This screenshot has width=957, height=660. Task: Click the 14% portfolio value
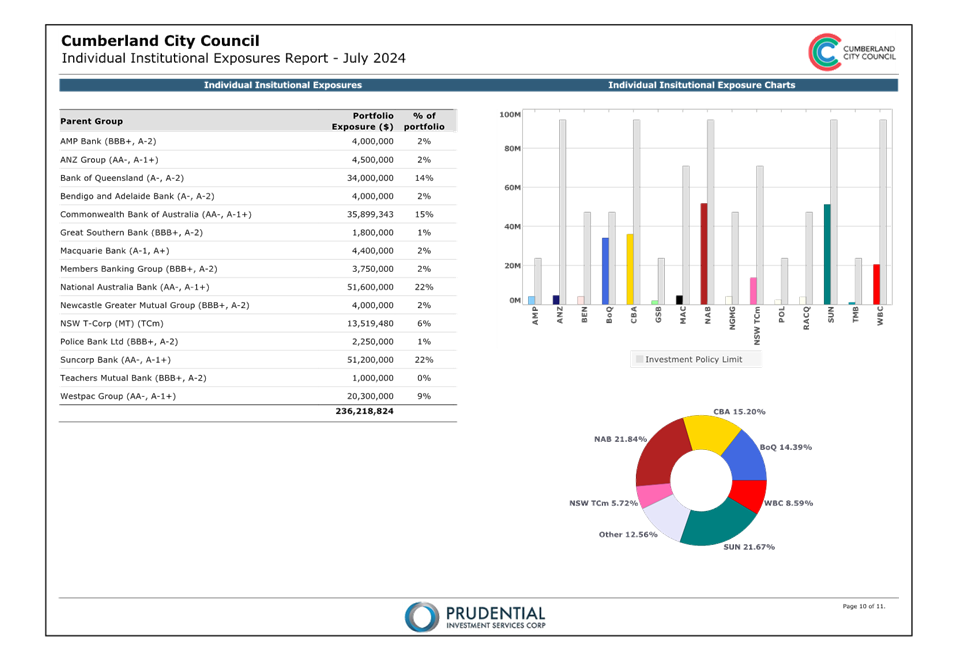click(424, 178)
